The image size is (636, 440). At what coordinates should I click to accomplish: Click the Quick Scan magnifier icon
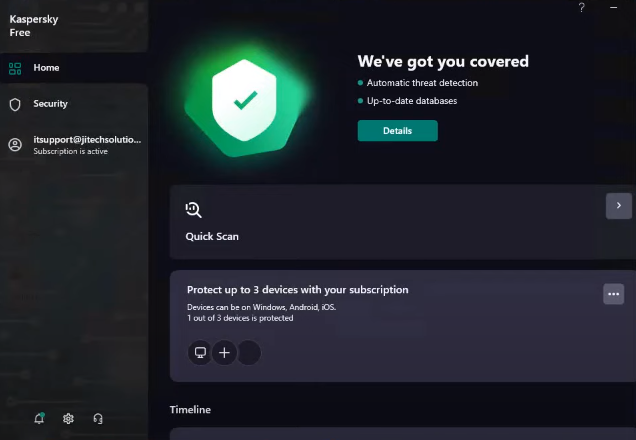point(194,209)
